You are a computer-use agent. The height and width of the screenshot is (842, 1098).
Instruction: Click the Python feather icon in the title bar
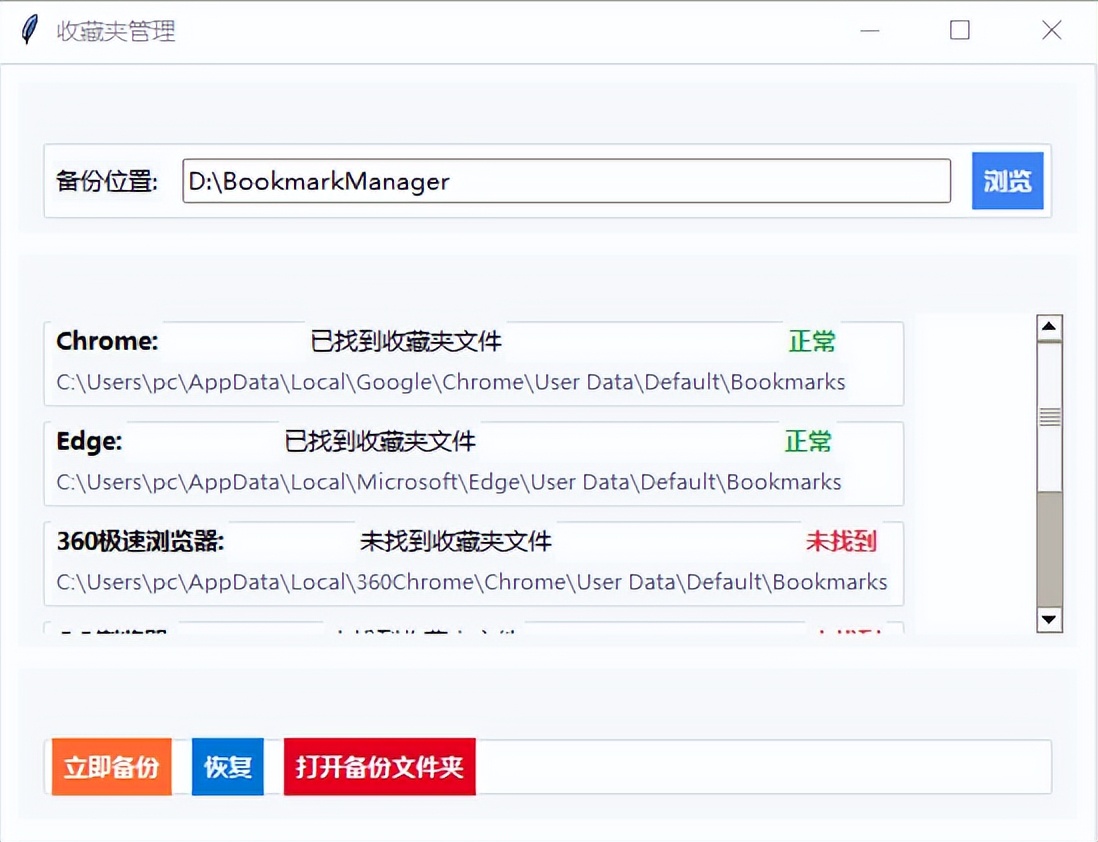[29, 29]
